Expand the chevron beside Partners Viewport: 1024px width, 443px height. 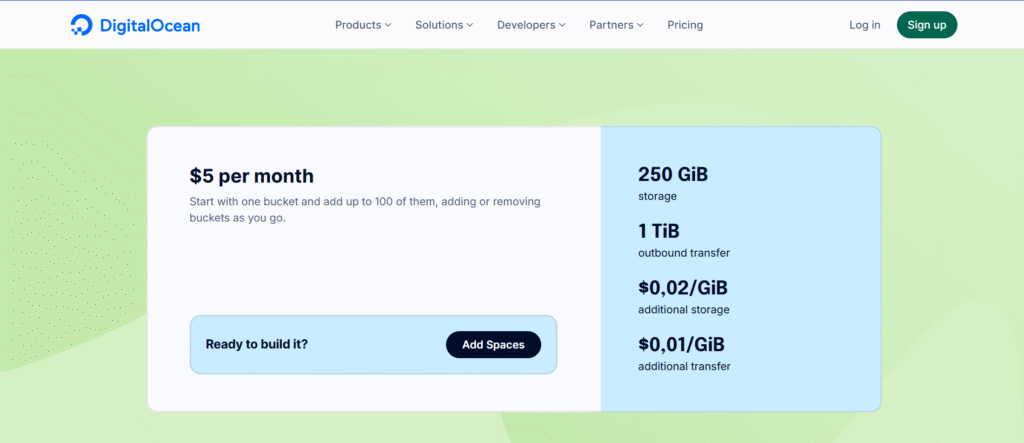pos(640,25)
